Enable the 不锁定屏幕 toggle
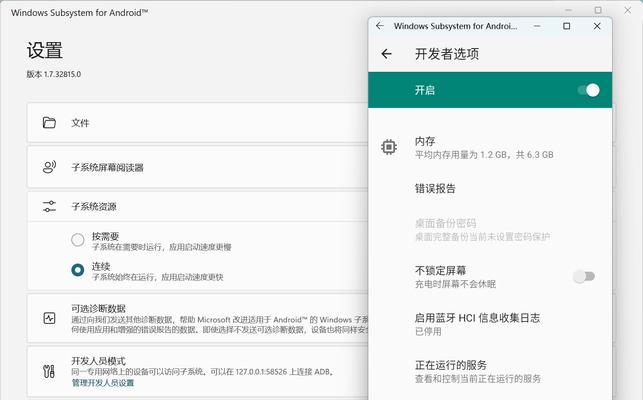 (x=584, y=276)
